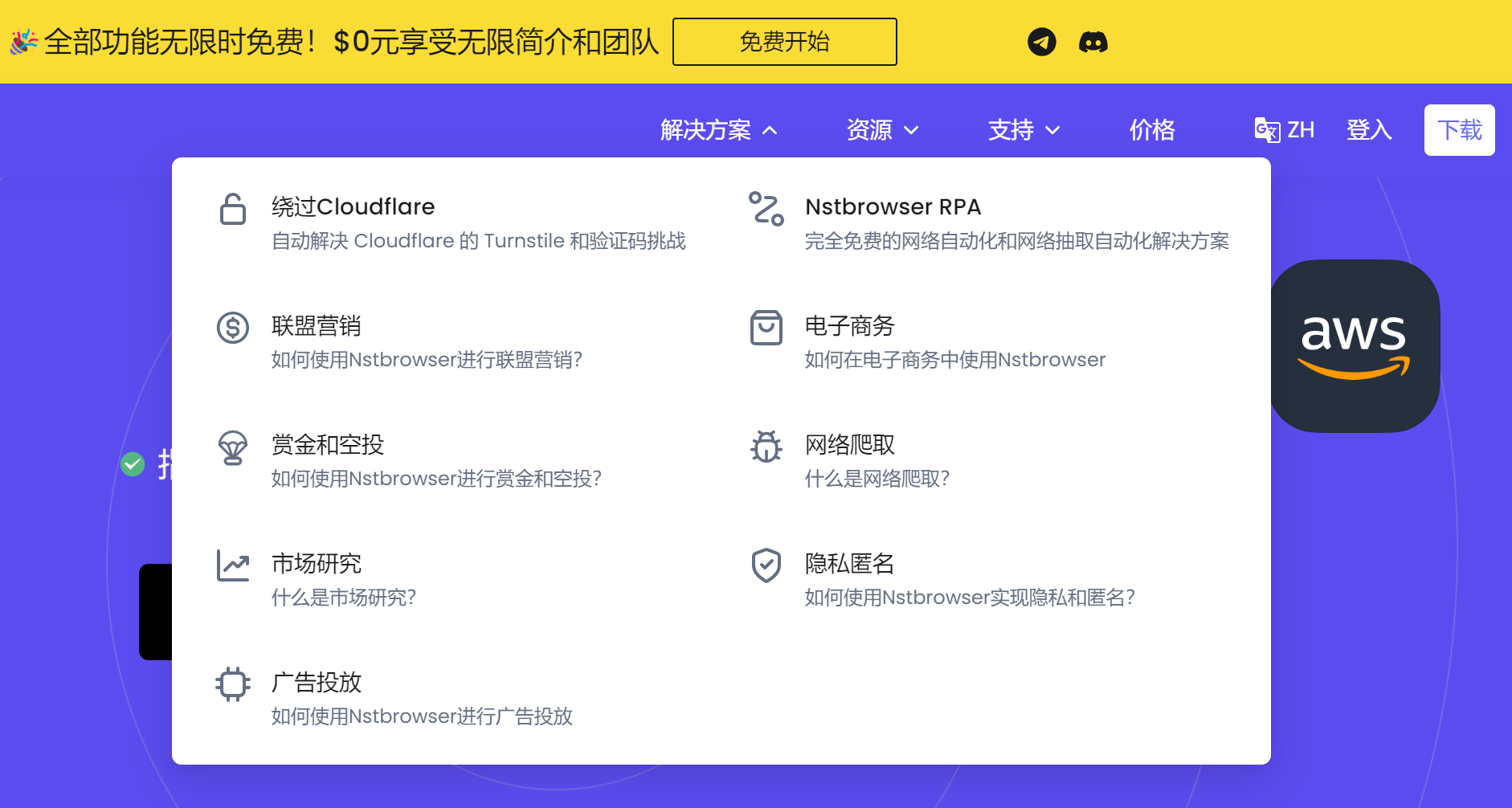Expand the 资源 dropdown menu
The width and height of the screenshot is (1512, 808).
(x=882, y=129)
